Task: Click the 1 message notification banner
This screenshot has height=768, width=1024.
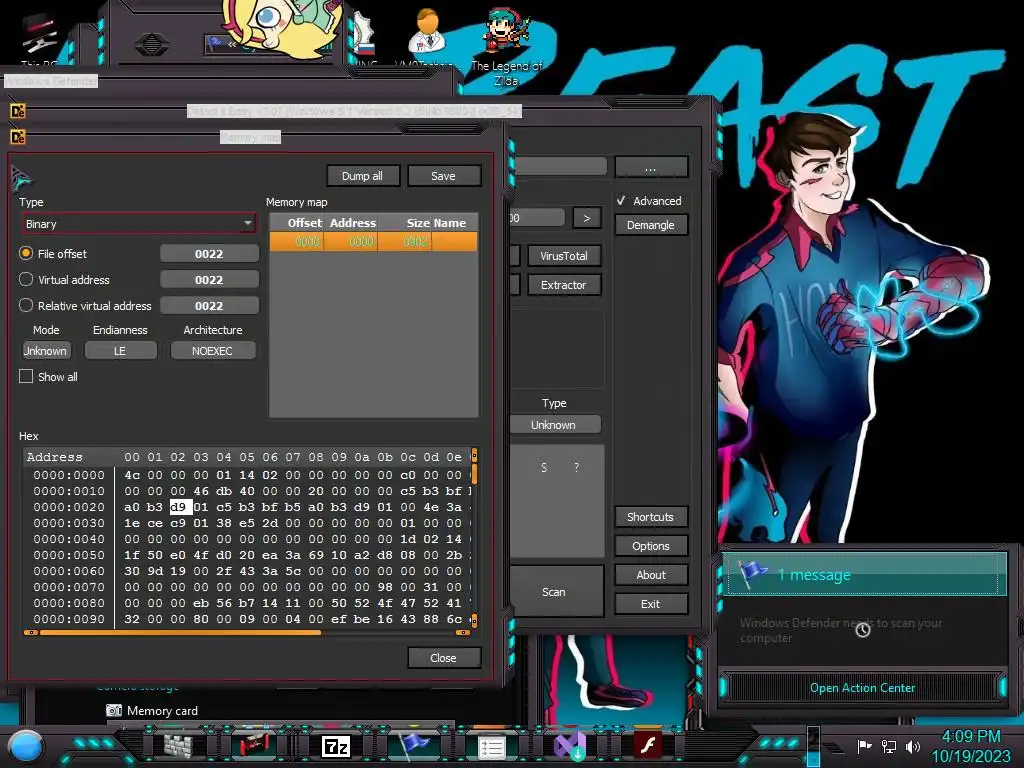Action: 863,574
